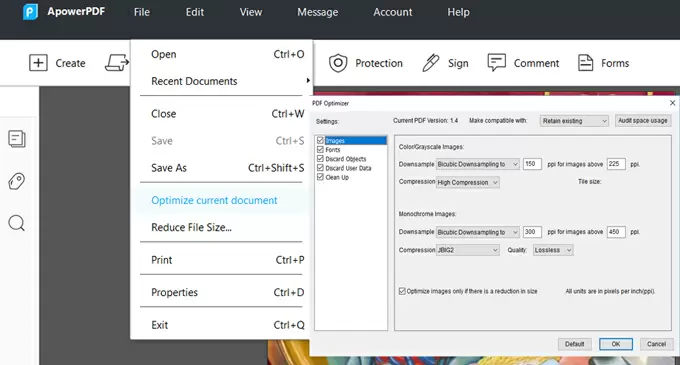This screenshot has height=365, width=680.
Task: Open color images Downsample method dropdown
Action: click(x=477, y=164)
